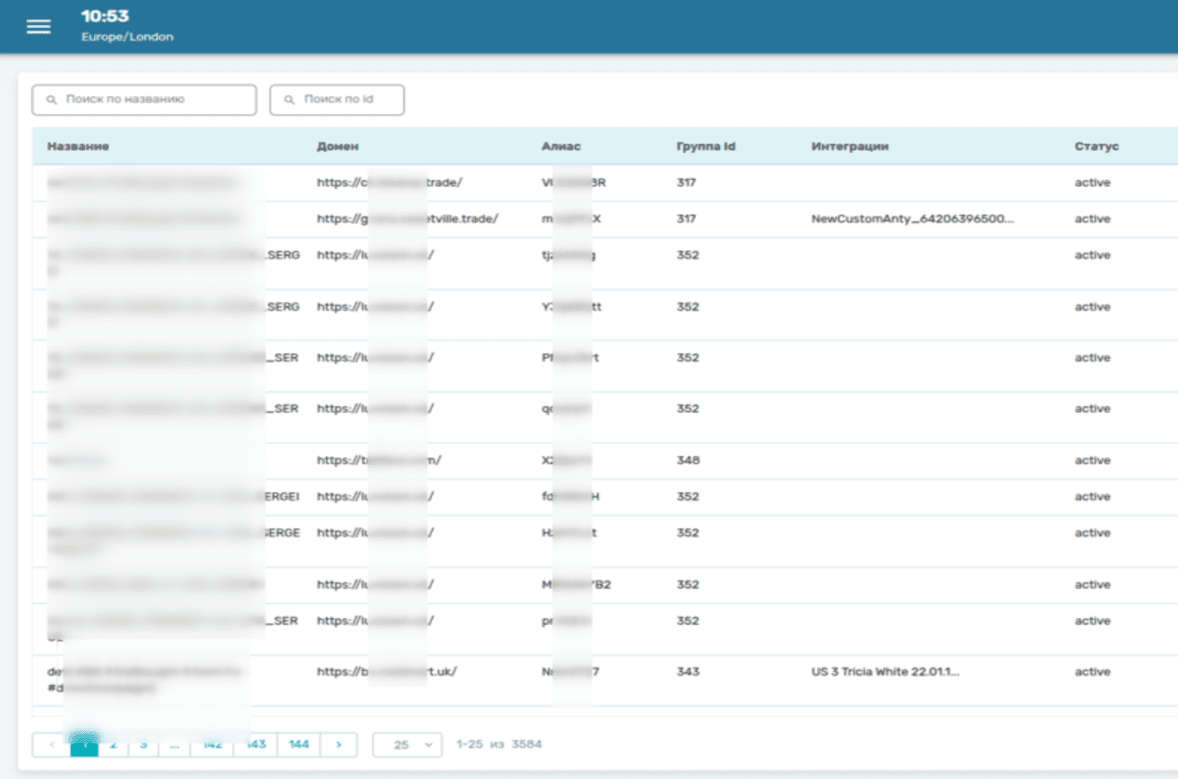Select page 2 in pagination
The image size is (1178, 779).
(113, 745)
